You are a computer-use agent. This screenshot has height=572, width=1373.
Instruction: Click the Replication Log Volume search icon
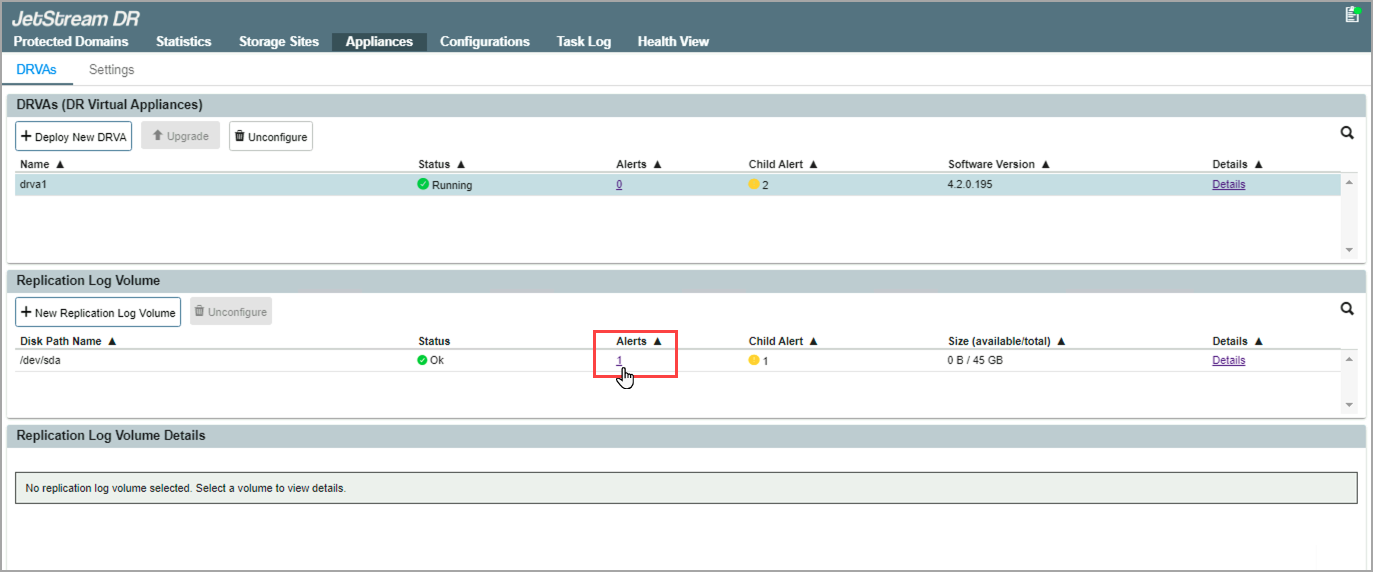click(x=1347, y=309)
